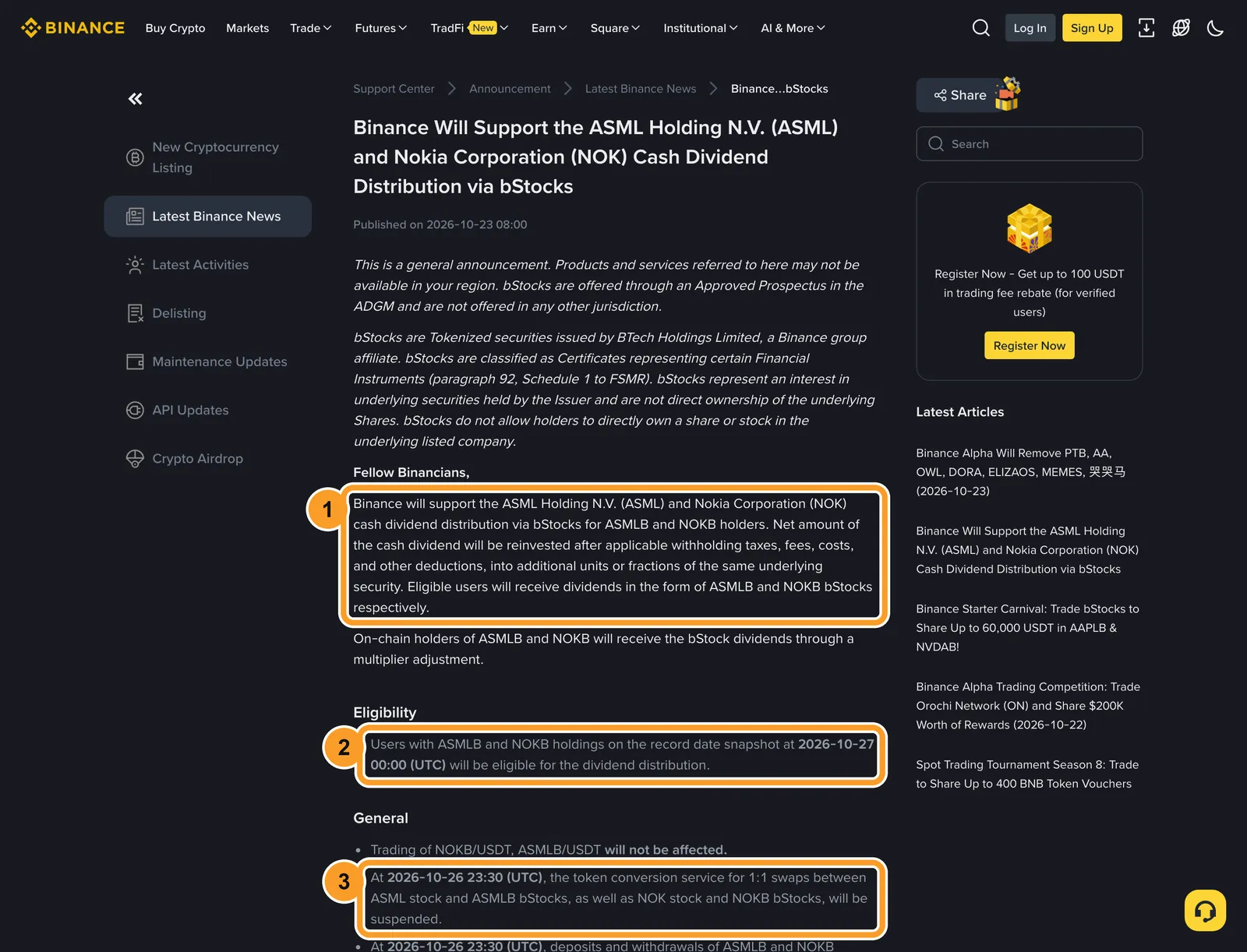Screen dimensions: 1247x952
Task: Expand the Trade dropdown menu
Action: 311,28
